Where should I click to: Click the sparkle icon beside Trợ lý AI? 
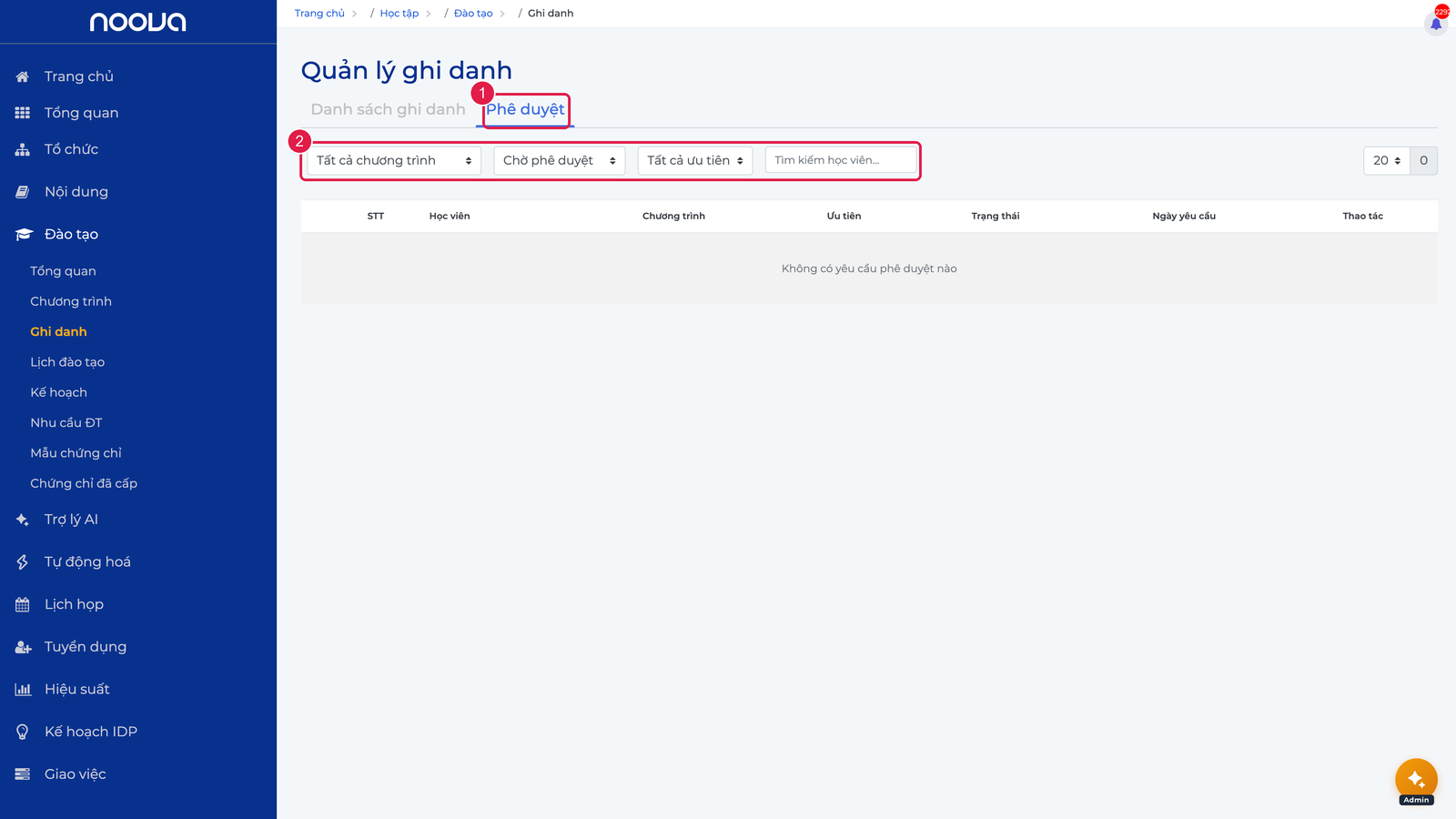coord(23,520)
